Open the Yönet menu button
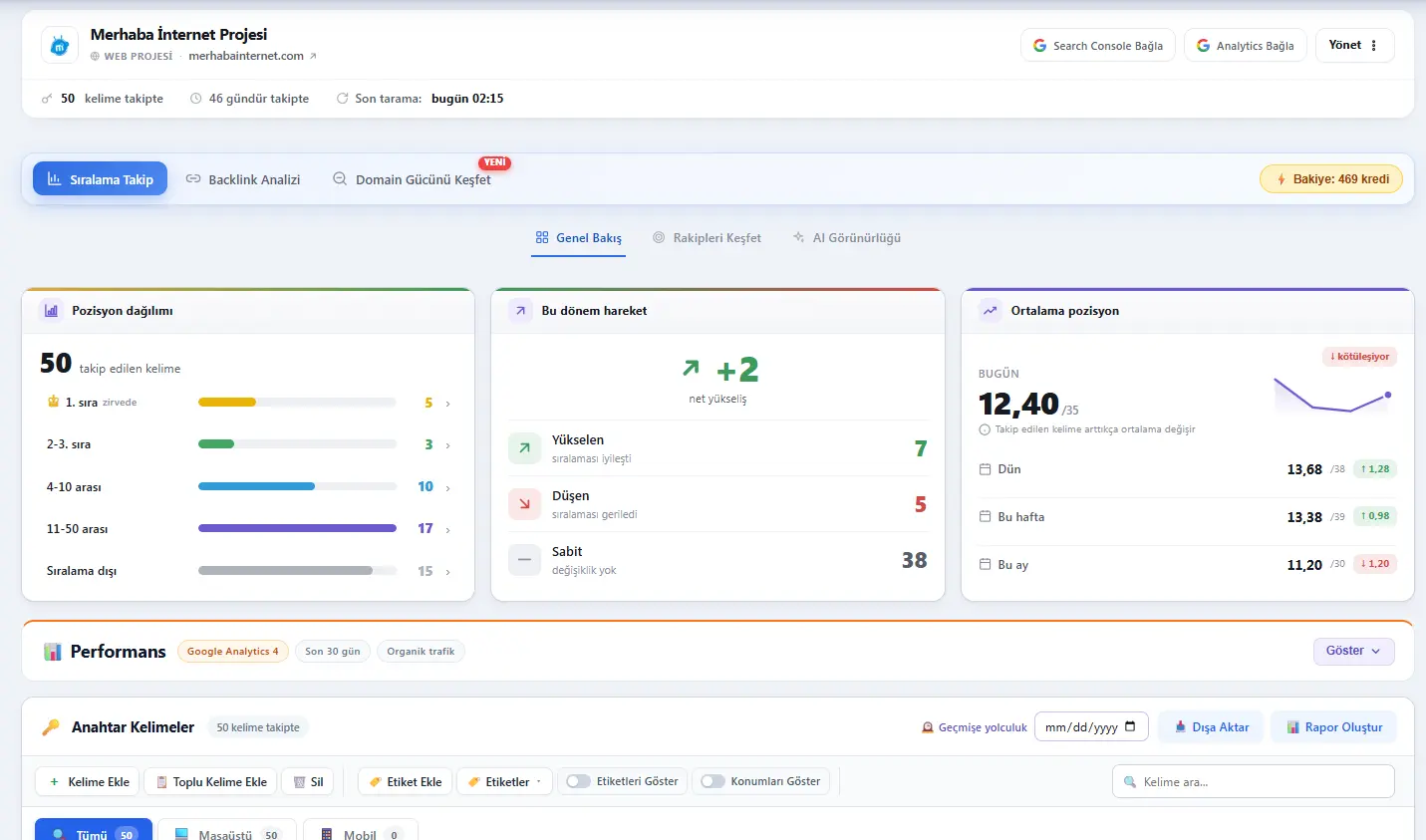The height and width of the screenshot is (840, 1426). (x=1354, y=46)
